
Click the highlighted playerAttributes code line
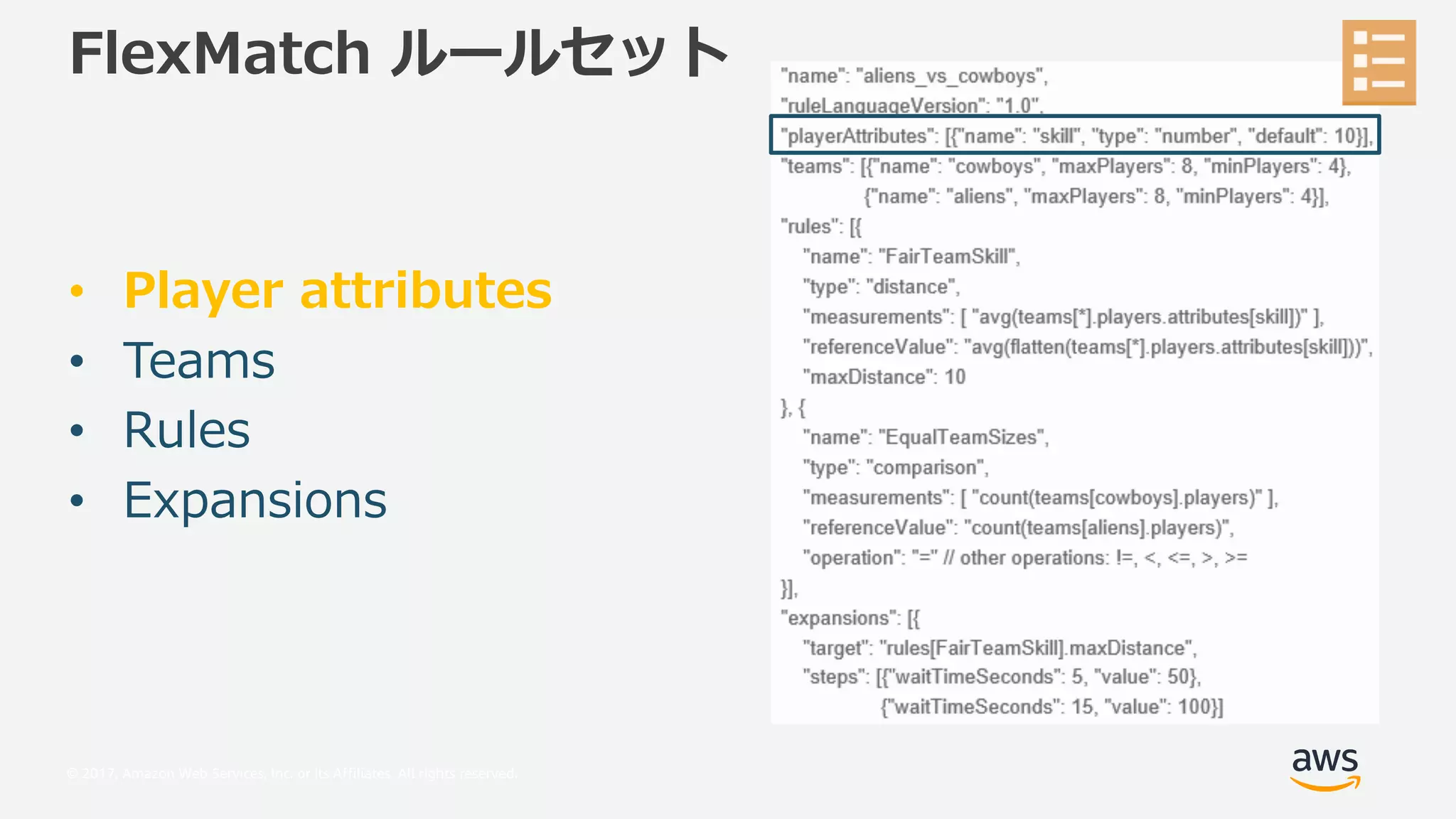coord(1074,135)
